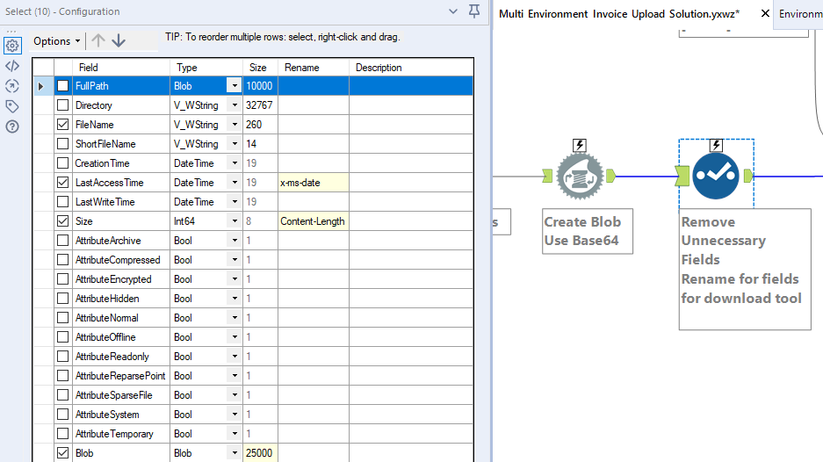Switch to Multi Environment Invoice Upload tab

click(619, 14)
